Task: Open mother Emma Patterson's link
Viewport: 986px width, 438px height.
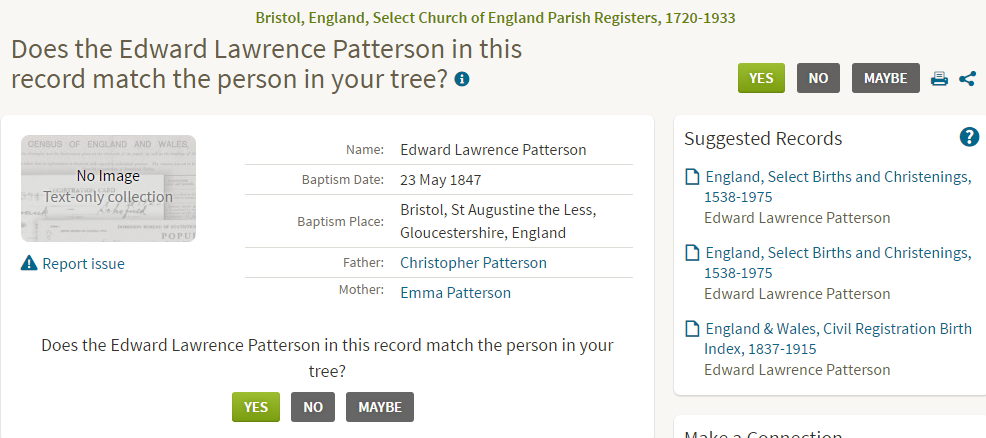Action: pyautogui.click(x=455, y=293)
